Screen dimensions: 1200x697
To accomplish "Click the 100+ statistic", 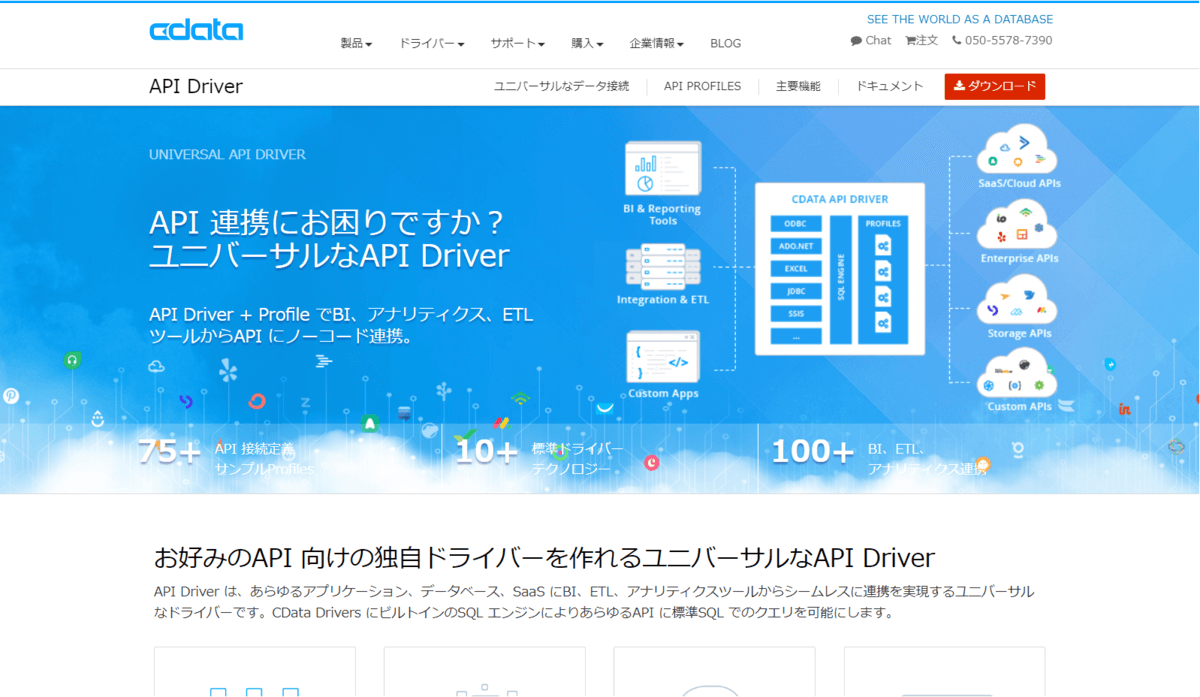I will [x=812, y=451].
